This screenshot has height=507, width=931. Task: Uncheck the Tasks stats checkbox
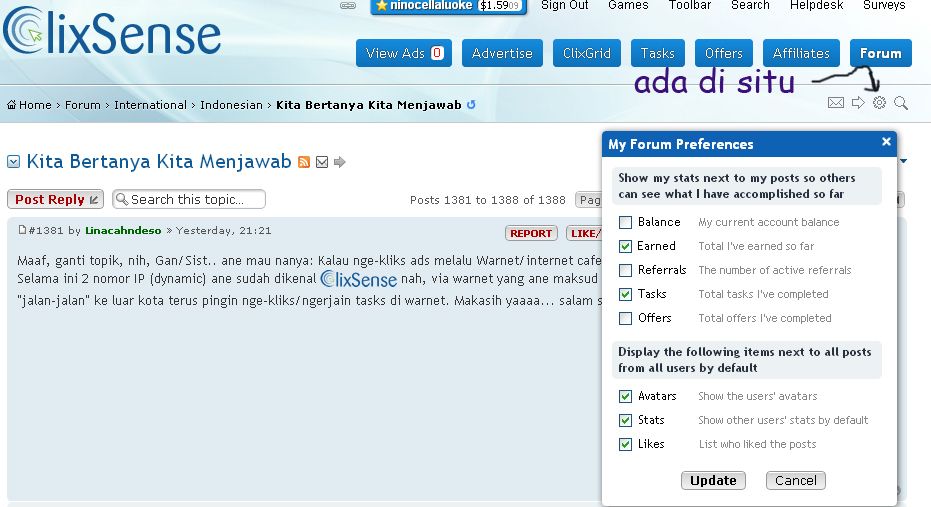click(x=625, y=294)
